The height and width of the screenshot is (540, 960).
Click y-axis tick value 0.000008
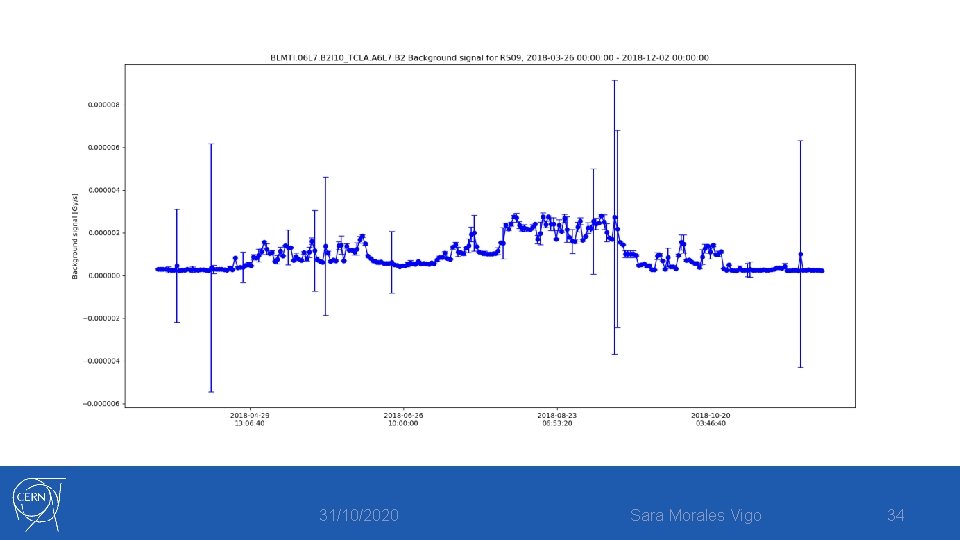(103, 105)
